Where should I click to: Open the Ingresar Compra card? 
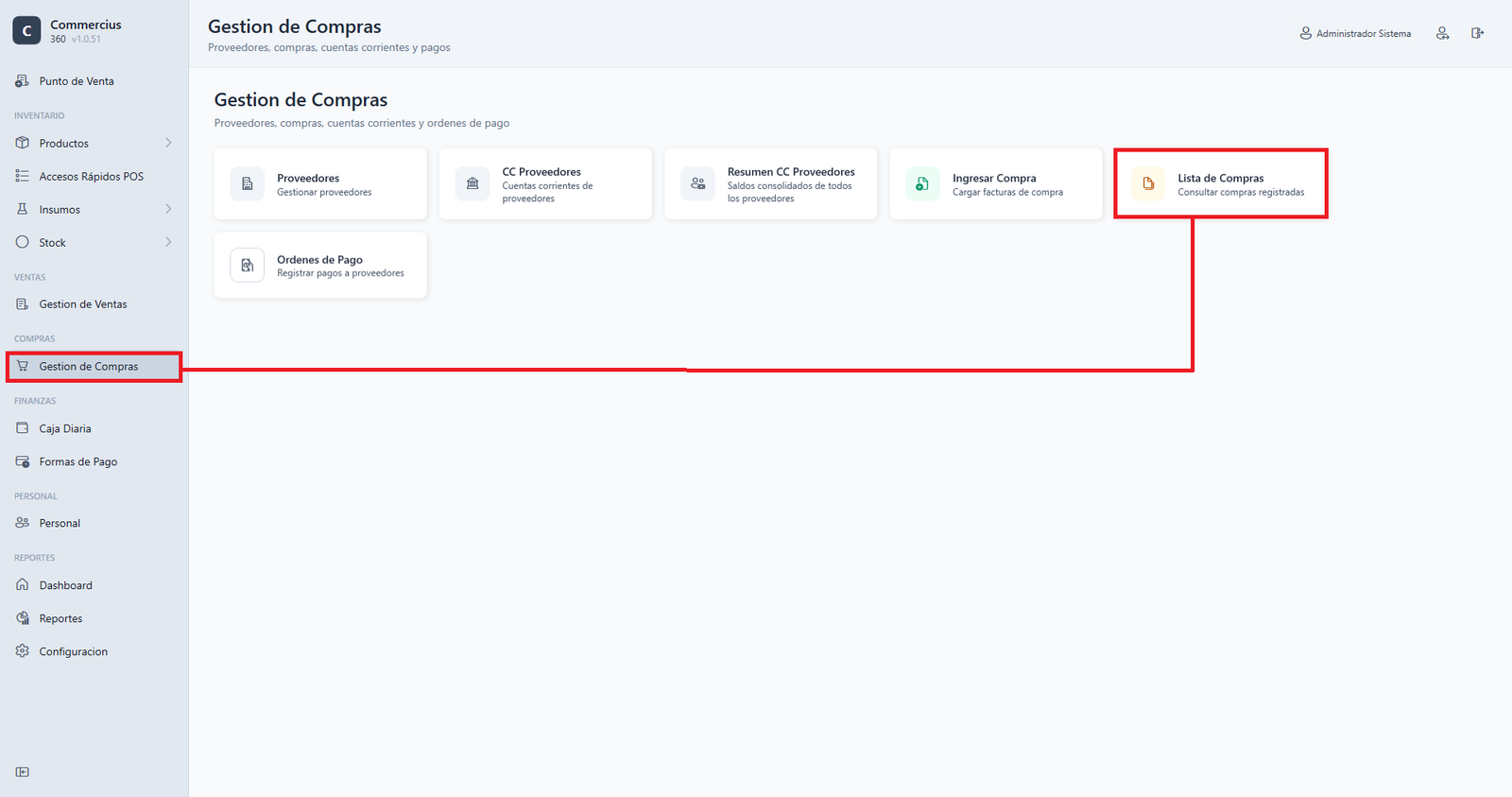coord(996,183)
